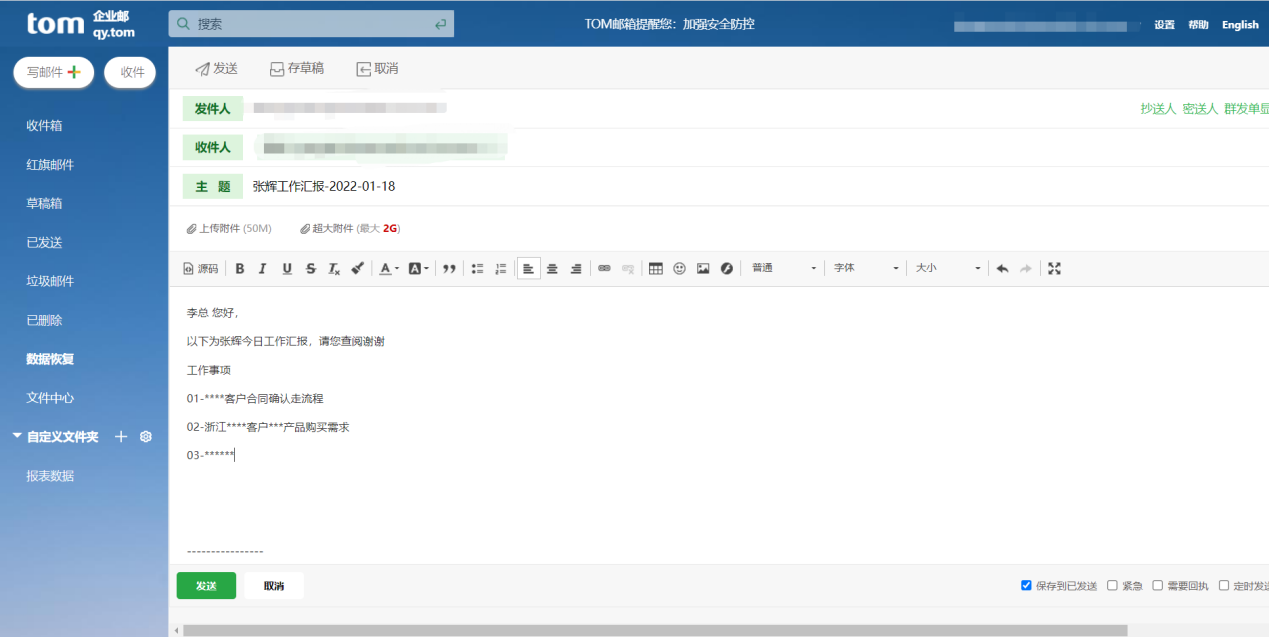Open the 收件箱 inbox folder
Screen dimensions: 1269x637
point(45,126)
